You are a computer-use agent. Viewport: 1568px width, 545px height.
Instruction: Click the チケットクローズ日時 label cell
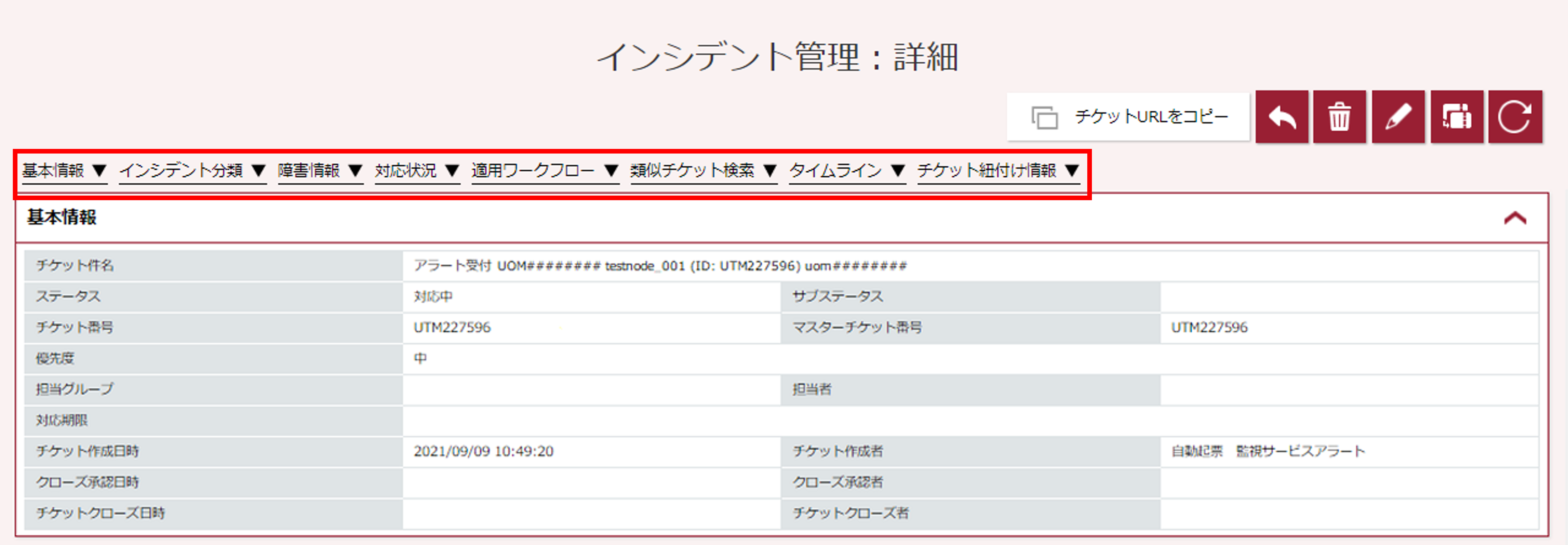213,513
